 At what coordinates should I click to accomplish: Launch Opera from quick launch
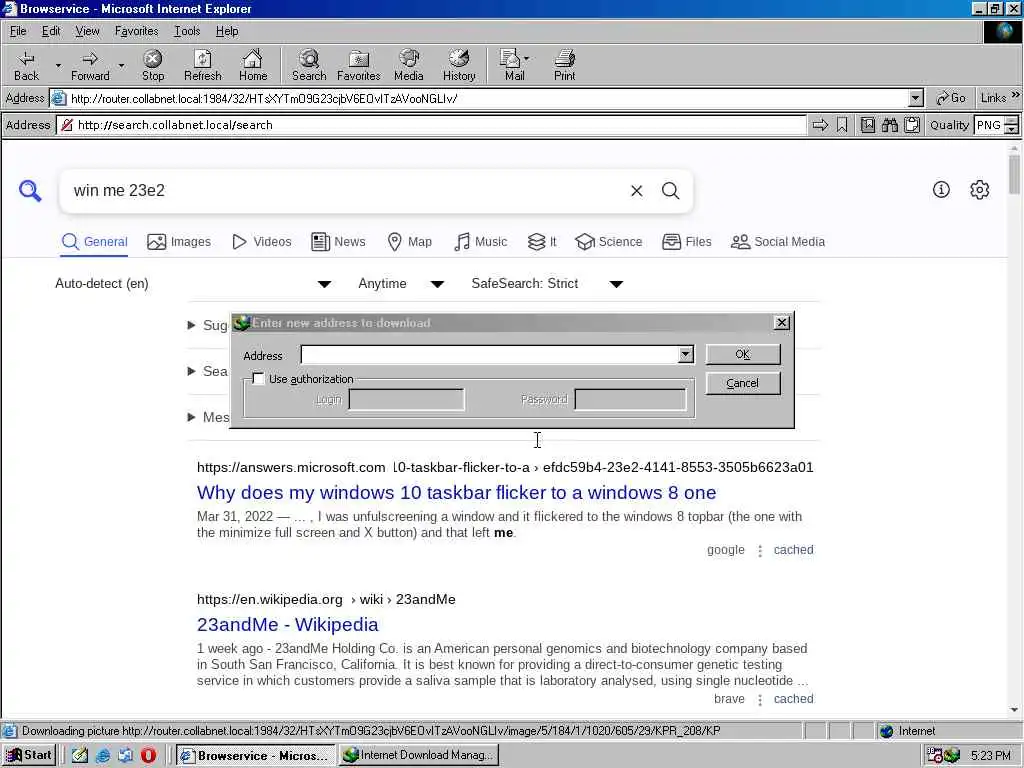pos(148,755)
